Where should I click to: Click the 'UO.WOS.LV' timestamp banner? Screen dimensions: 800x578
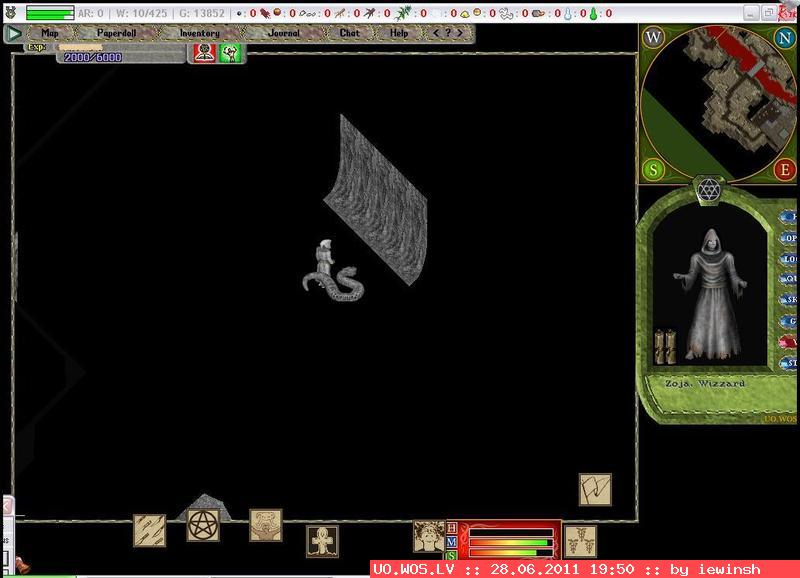tap(585, 569)
